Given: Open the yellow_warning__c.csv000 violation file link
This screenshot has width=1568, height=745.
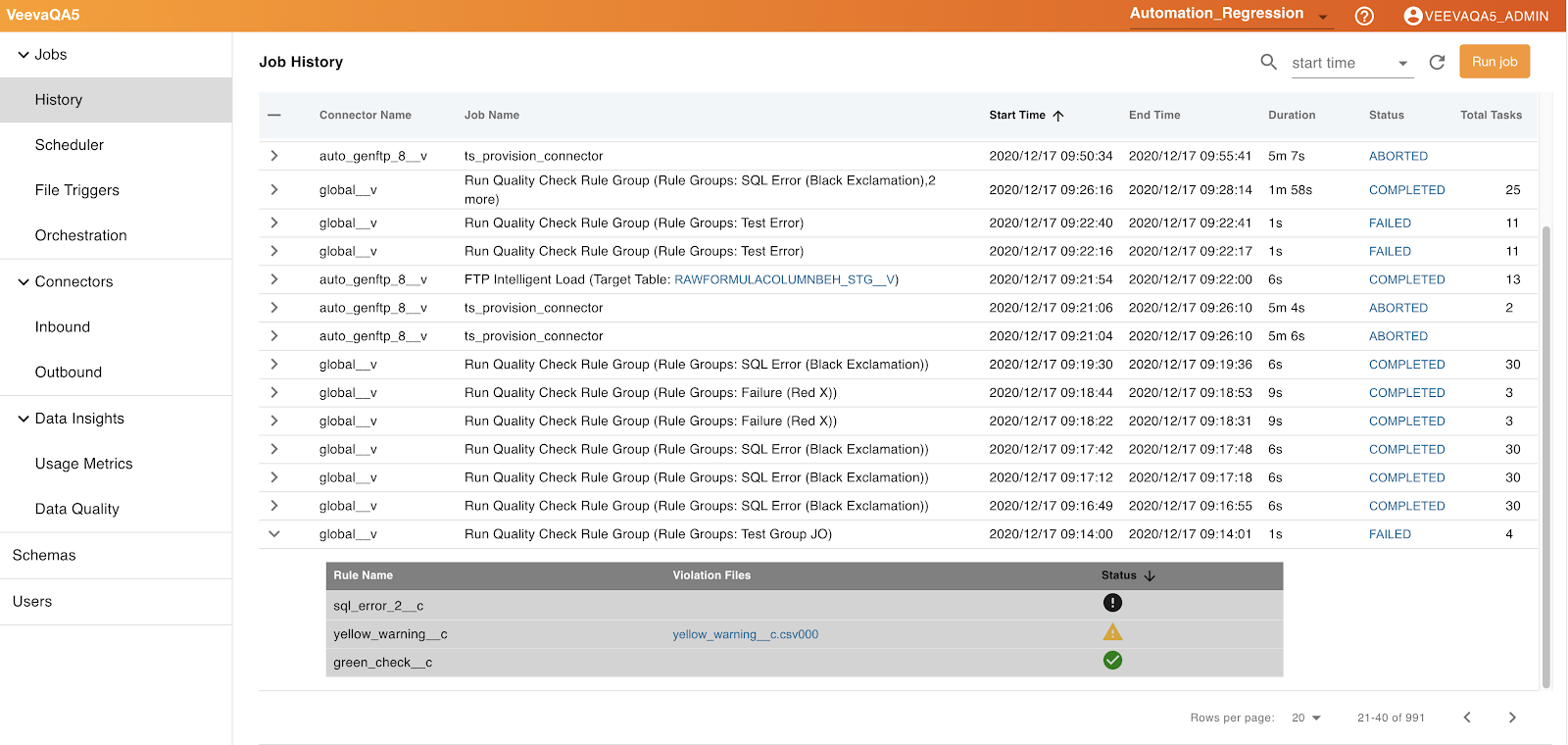Looking at the screenshot, I should click(745, 634).
